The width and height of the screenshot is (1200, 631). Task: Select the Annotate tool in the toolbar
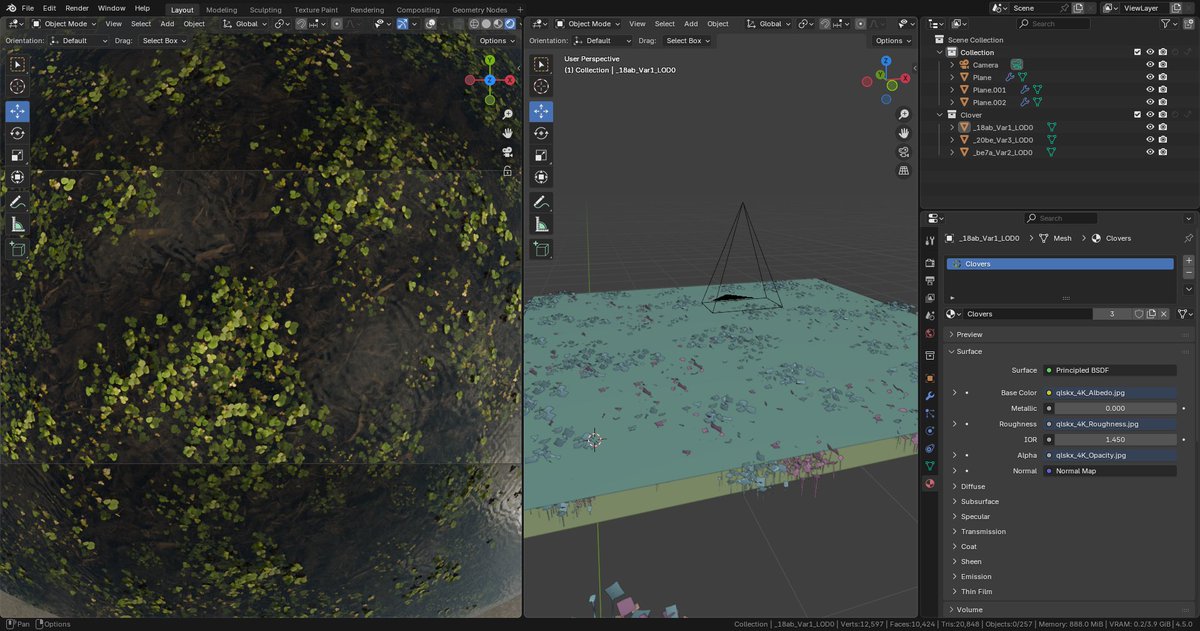17,200
